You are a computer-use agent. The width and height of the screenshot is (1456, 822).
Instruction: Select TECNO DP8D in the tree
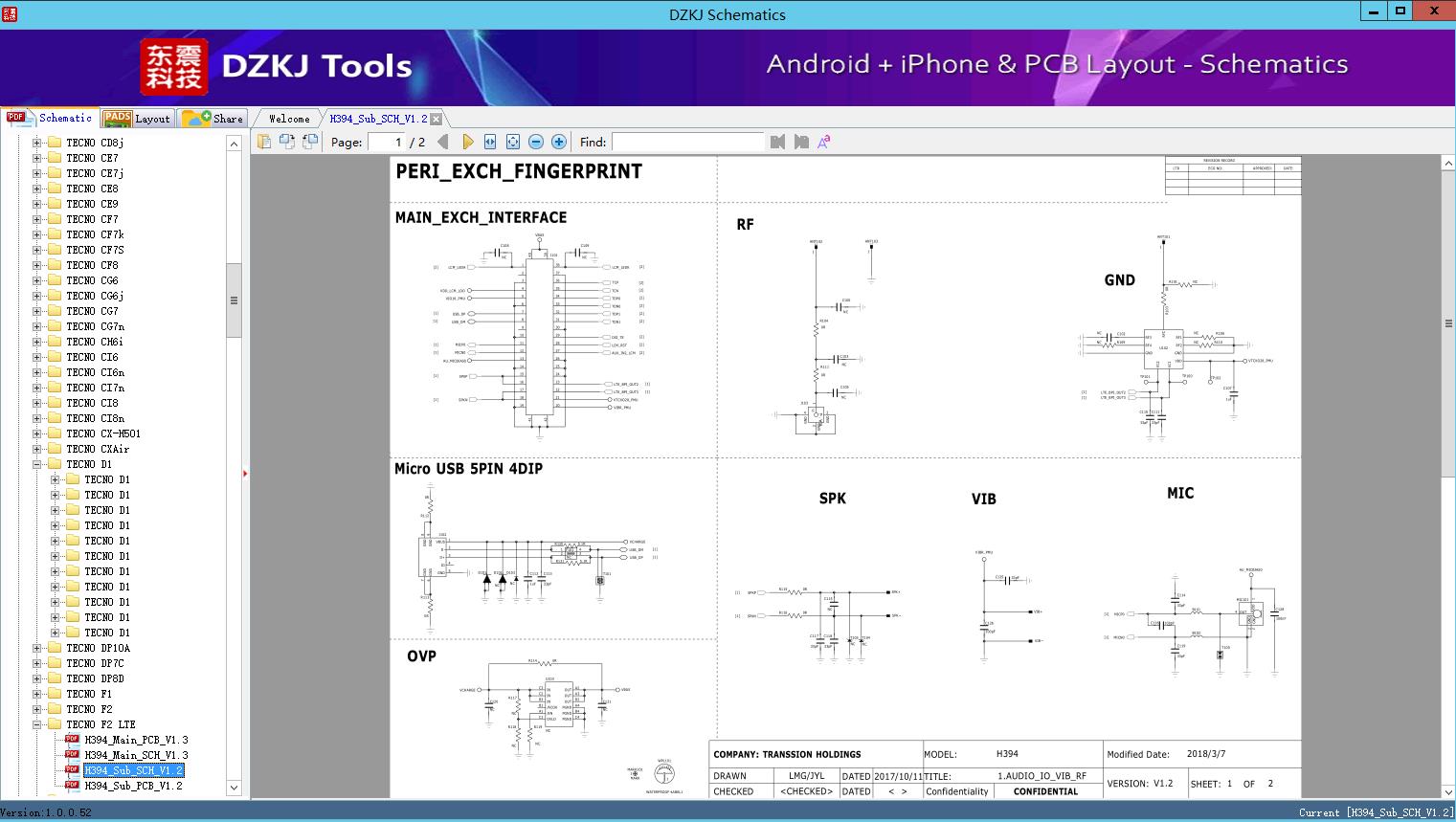point(95,678)
